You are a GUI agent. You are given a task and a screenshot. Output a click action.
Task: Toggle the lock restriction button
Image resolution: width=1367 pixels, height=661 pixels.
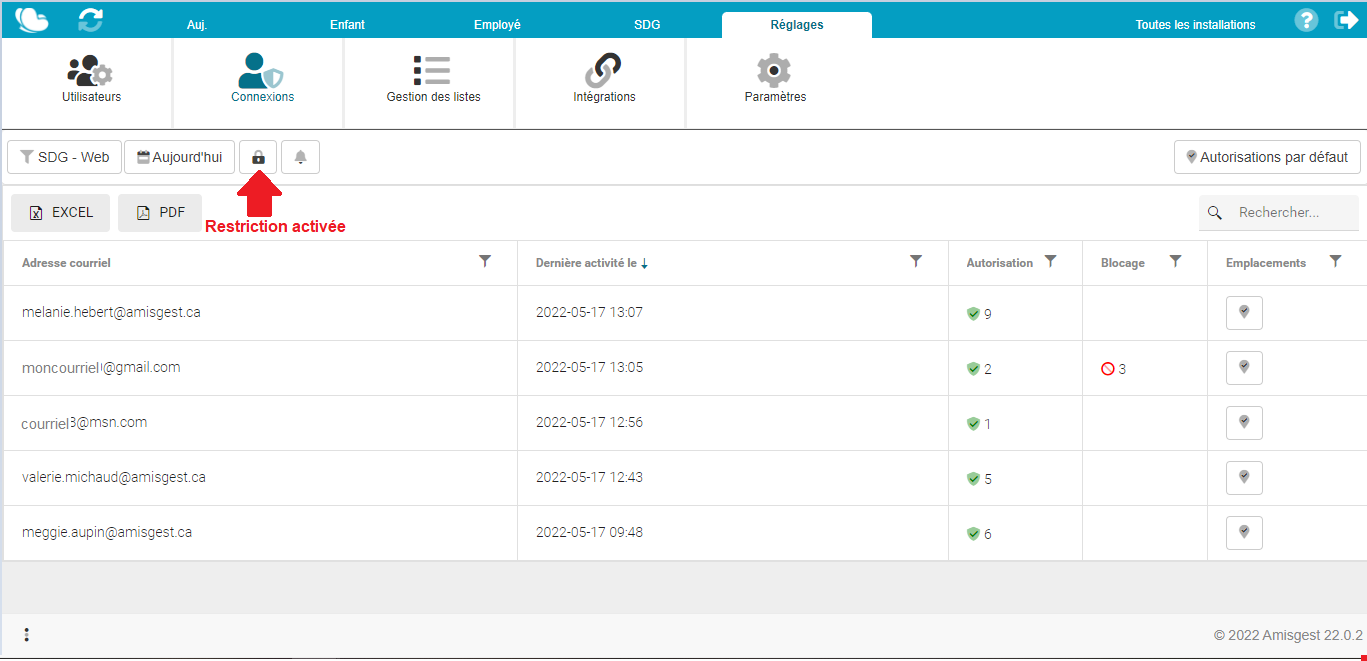coord(258,157)
